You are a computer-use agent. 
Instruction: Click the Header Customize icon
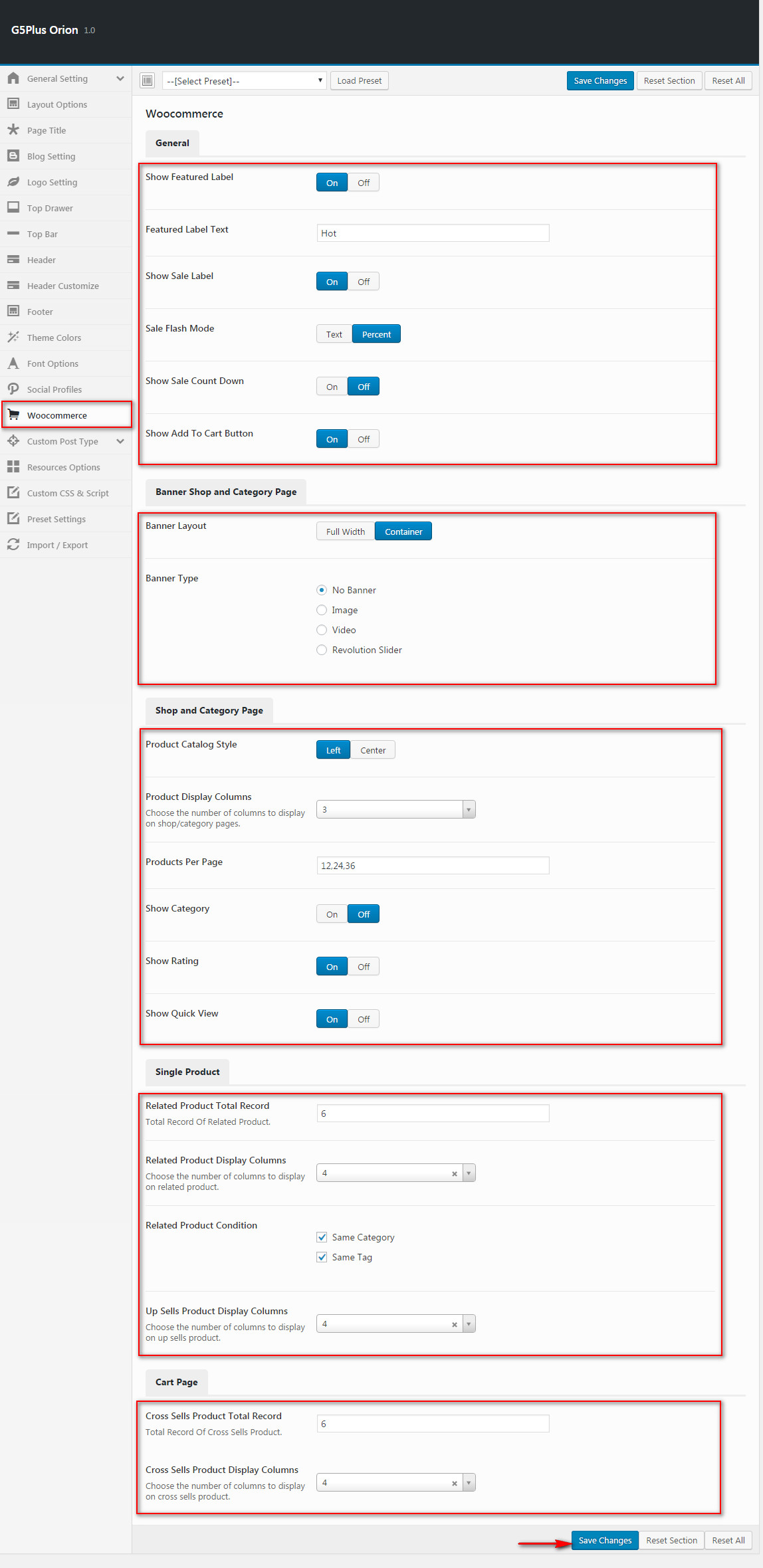pos(13,286)
